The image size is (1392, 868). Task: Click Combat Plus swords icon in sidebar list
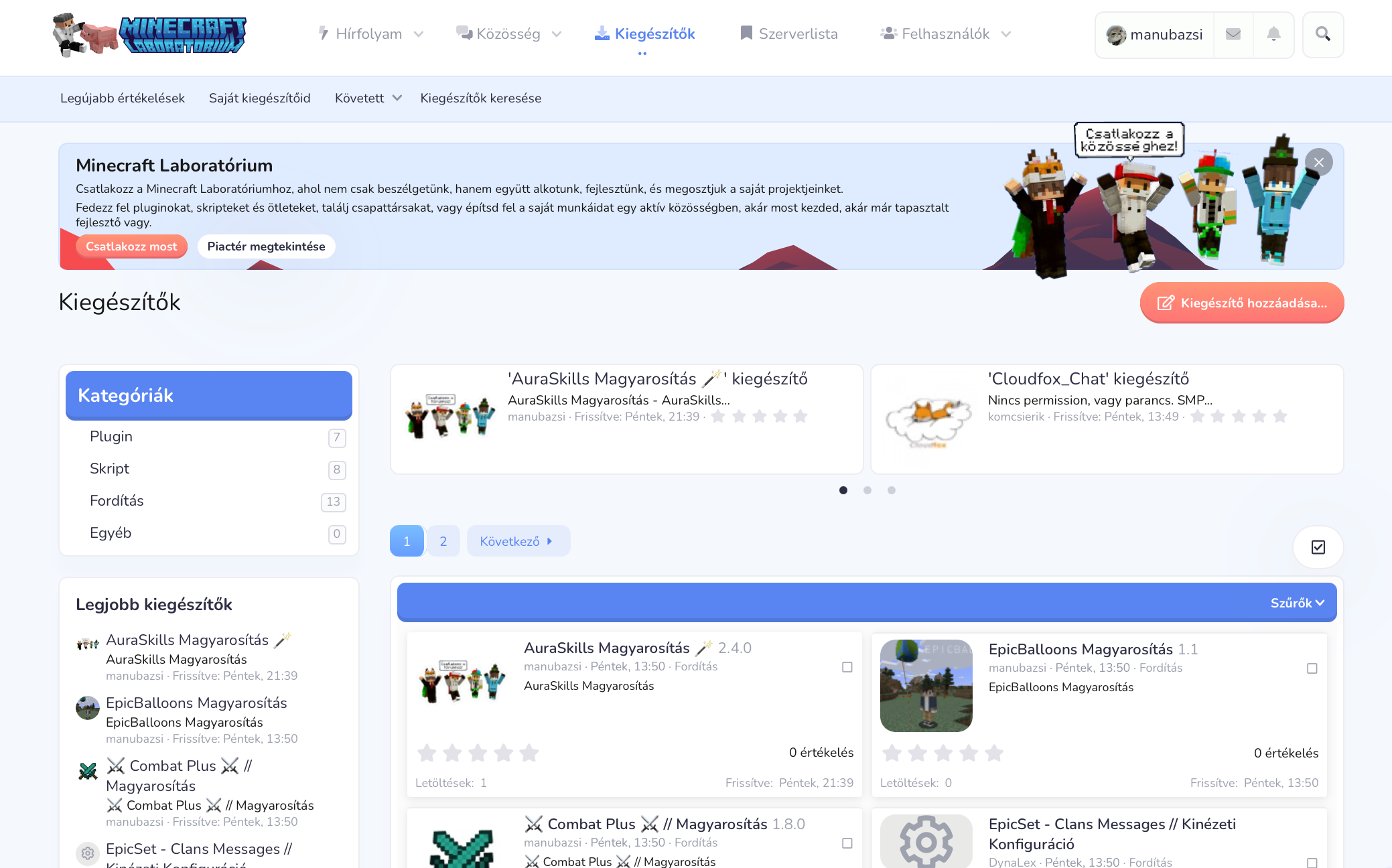[88, 771]
